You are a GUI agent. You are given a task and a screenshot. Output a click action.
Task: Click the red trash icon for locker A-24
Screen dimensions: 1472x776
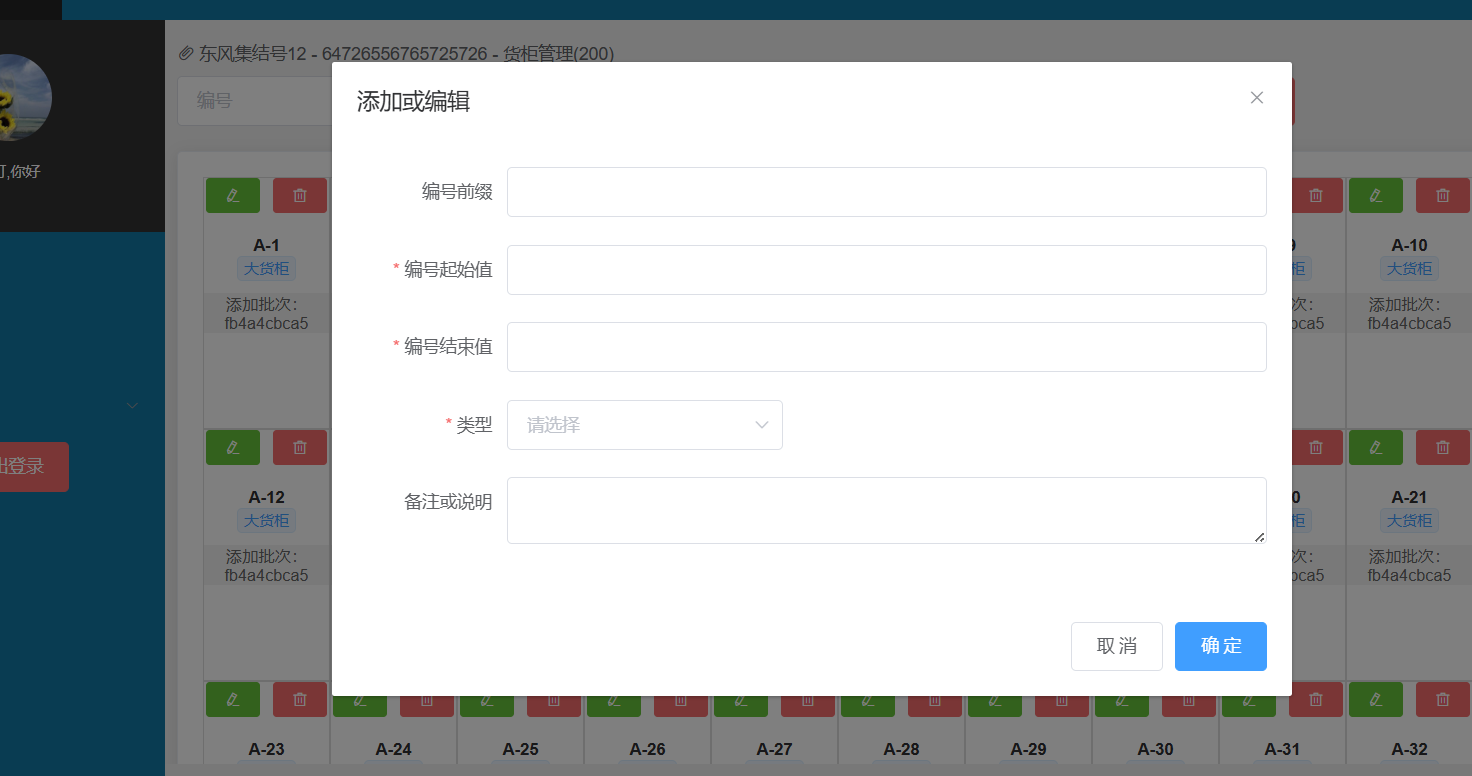tap(427, 706)
